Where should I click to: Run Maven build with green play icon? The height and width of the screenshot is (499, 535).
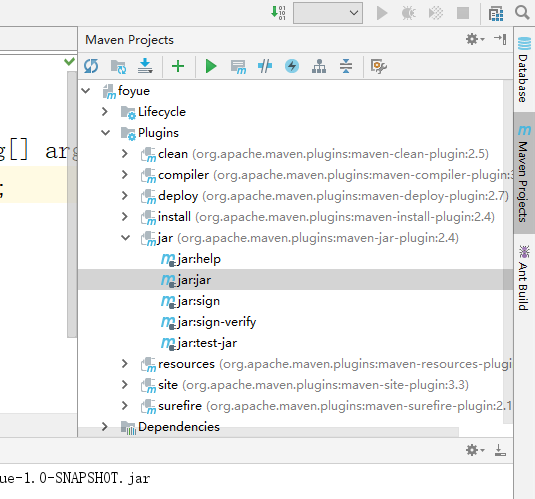(x=211, y=66)
